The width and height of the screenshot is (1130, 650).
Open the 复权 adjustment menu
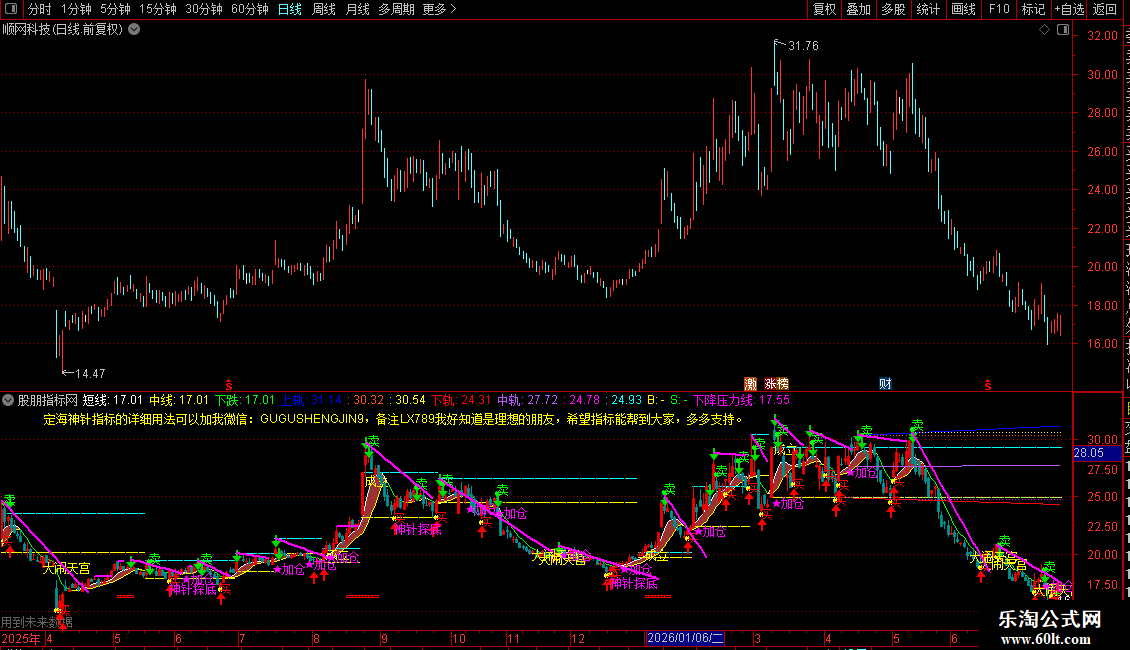click(x=824, y=9)
